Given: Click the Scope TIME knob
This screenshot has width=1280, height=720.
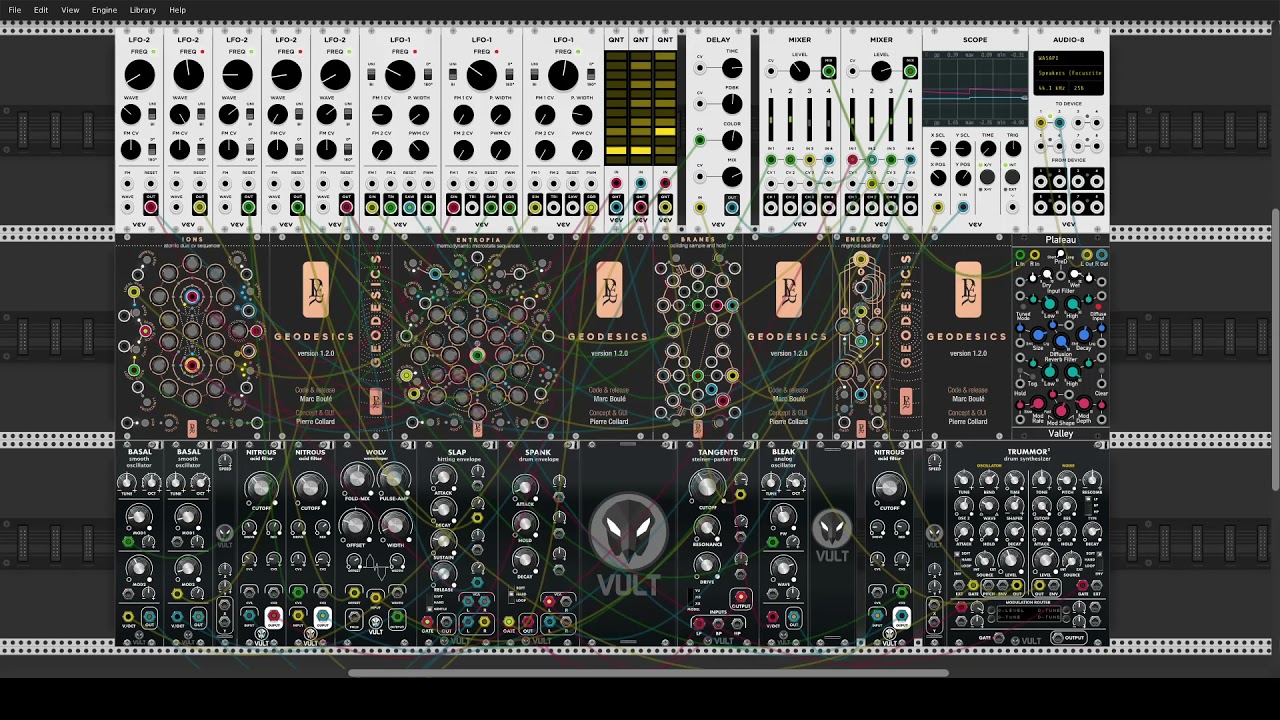Looking at the screenshot, I should click(988, 149).
